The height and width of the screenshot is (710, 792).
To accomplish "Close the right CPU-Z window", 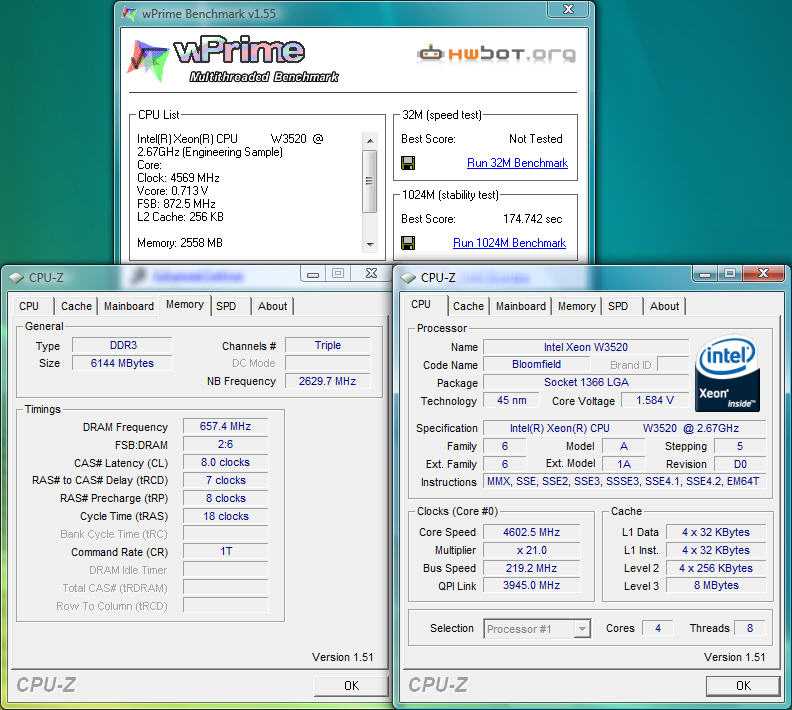I will point(763,273).
